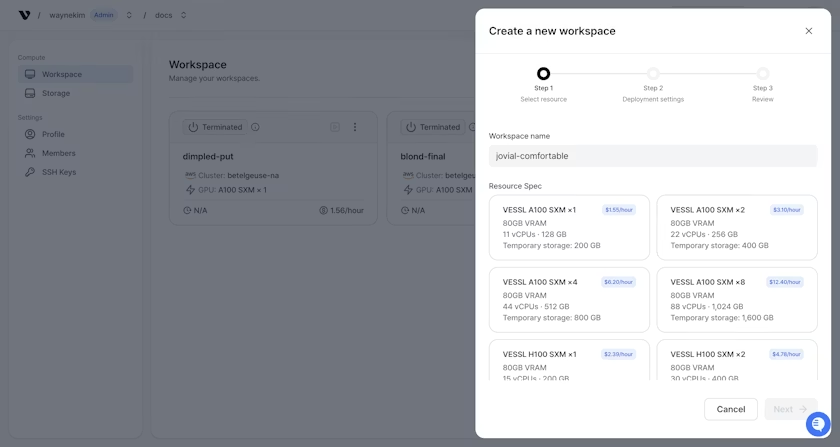Click the docs breadcrumb
Image resolution: width=840 pixels, height=447 pixels.
(x=163, y=15)
